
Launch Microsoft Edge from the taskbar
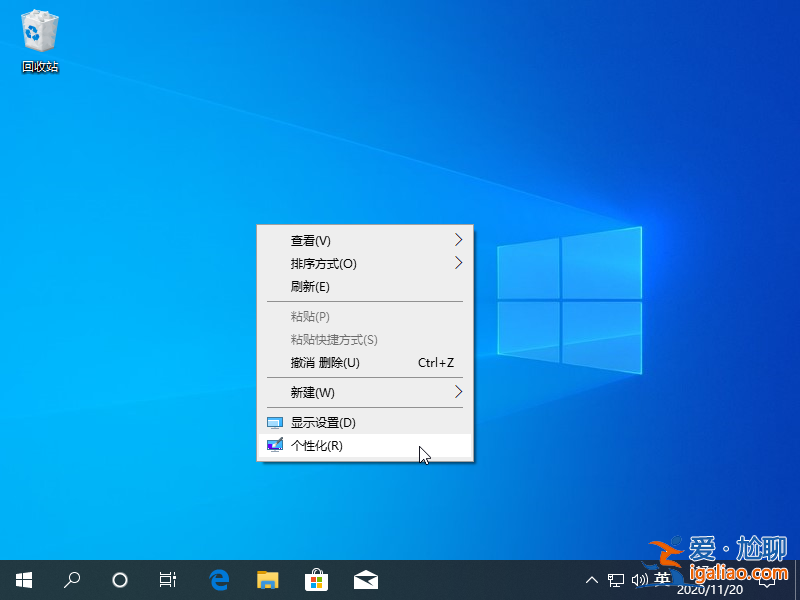219,579
